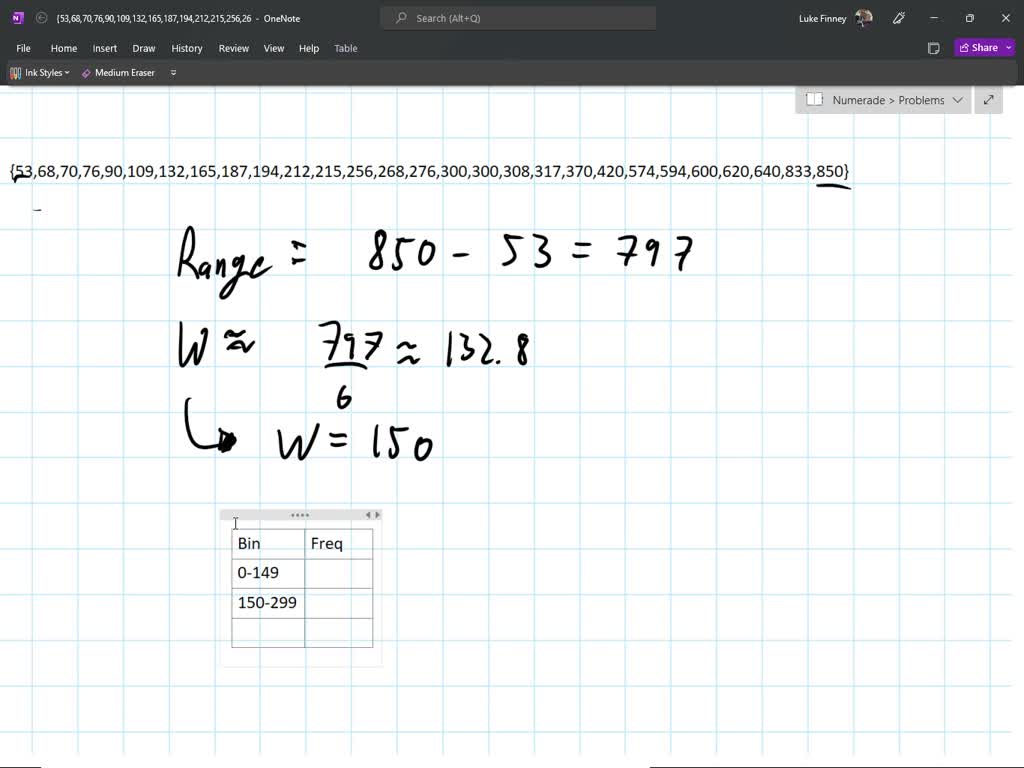Click the back navigation arrow beside the OneNote logo
Screen dimensions: 1024x768
(x=40, y=18)
